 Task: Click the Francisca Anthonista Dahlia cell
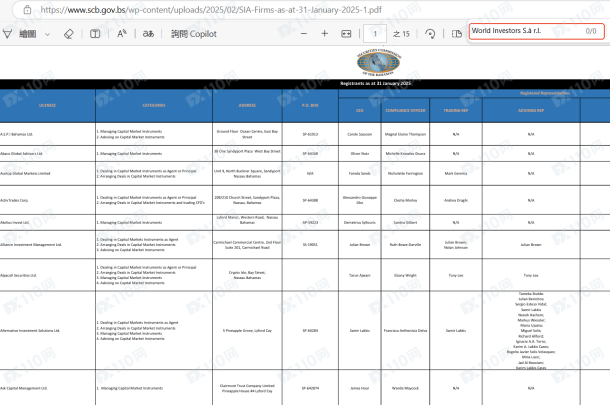[405, 331]
